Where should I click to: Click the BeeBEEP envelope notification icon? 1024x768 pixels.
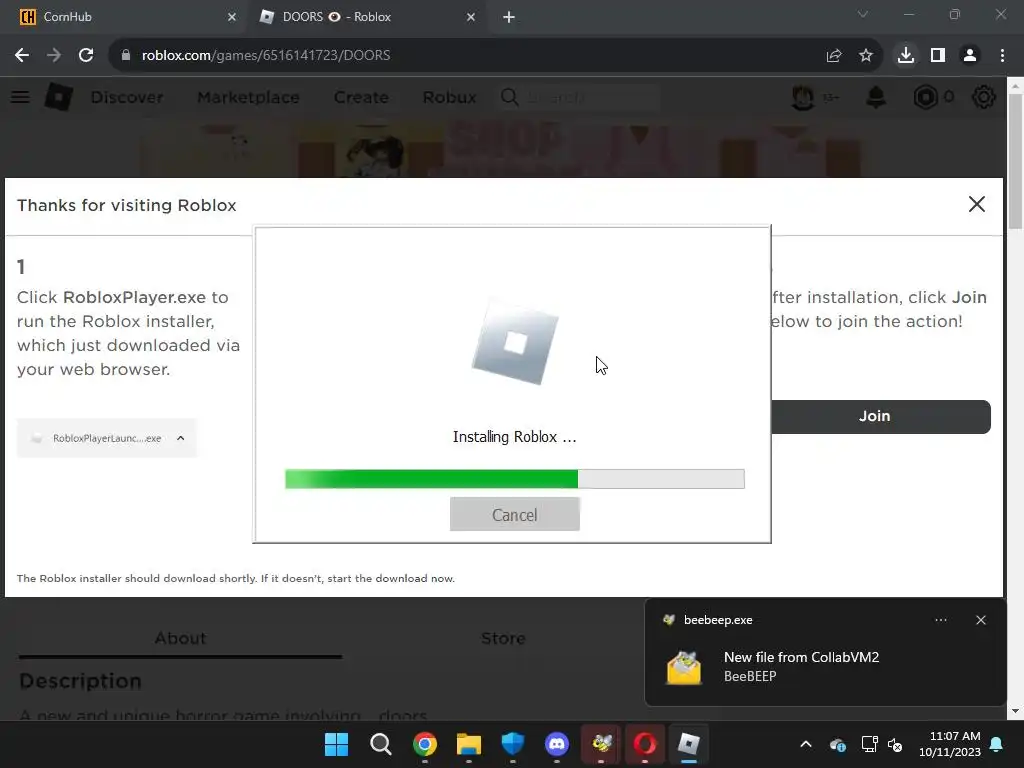[x=684, y=667]
